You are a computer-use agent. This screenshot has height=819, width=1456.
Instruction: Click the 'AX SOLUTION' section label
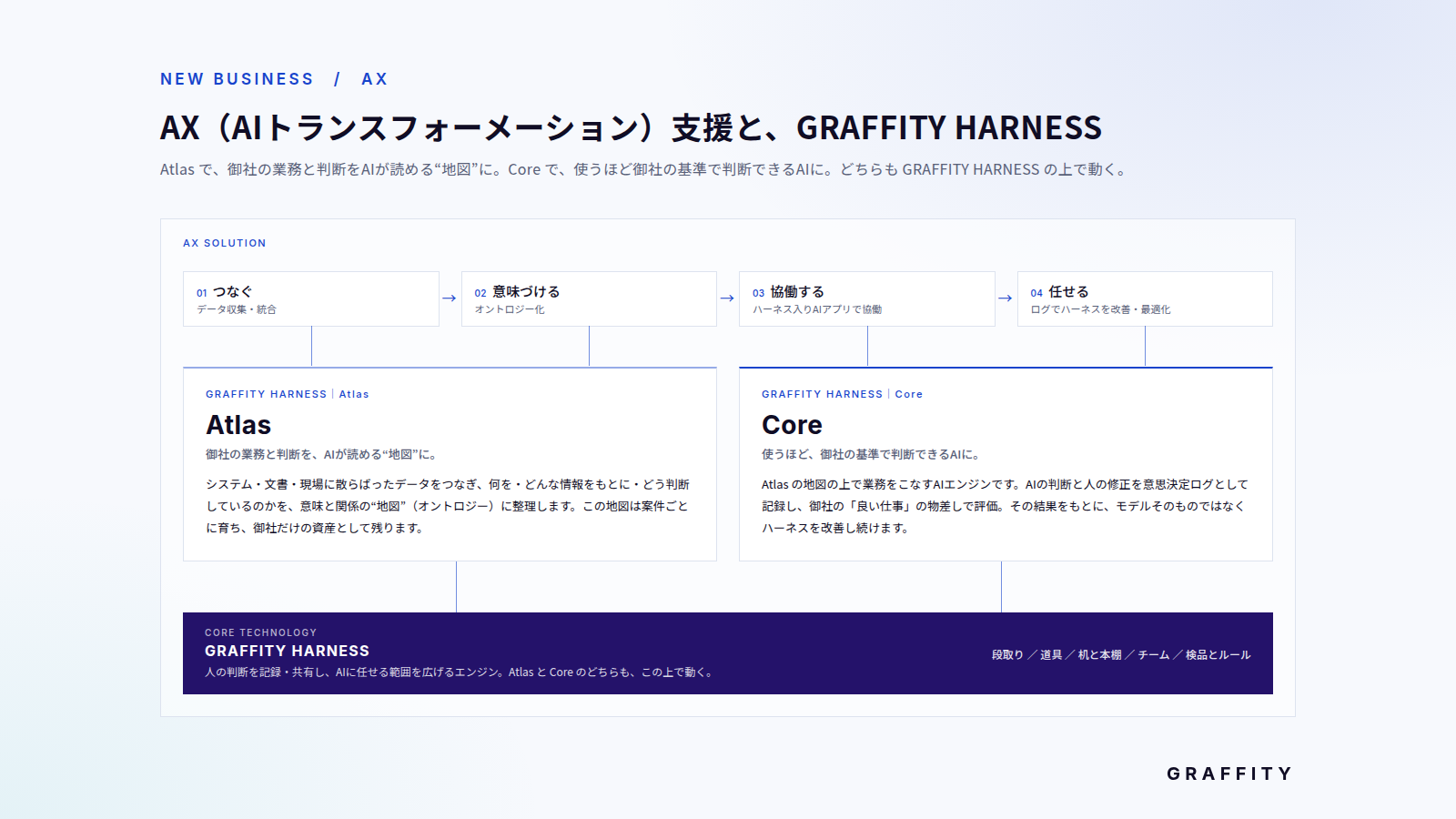tap(225, 243)
